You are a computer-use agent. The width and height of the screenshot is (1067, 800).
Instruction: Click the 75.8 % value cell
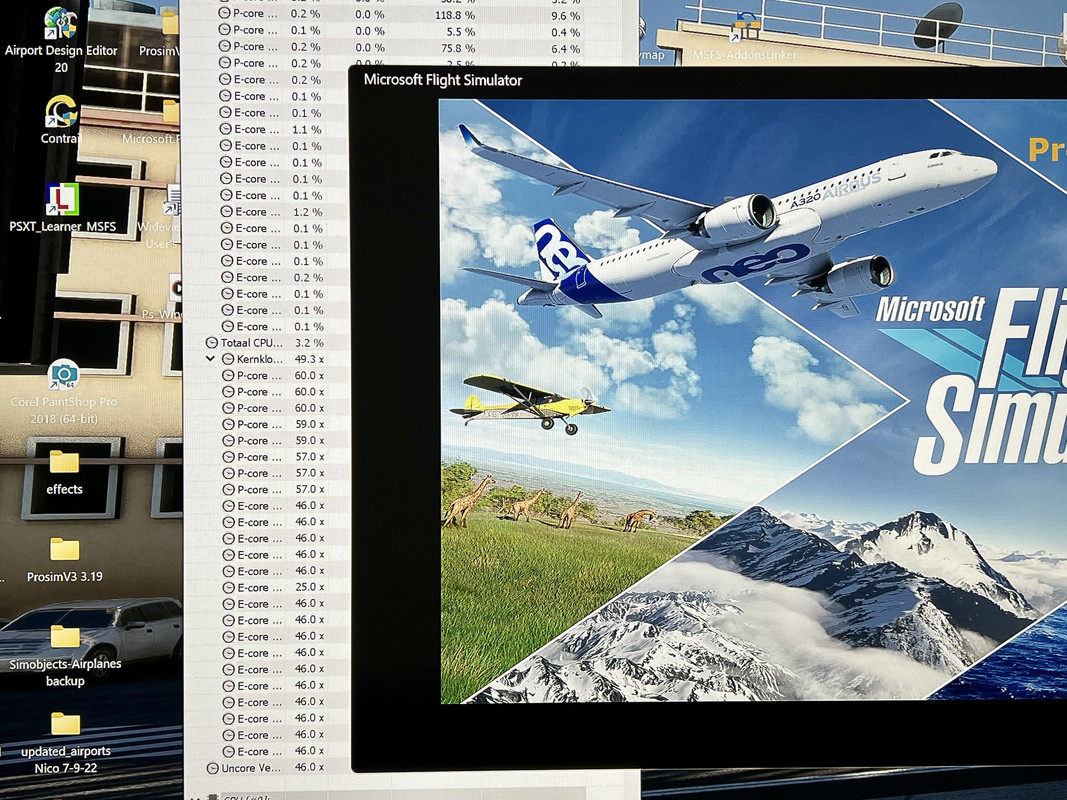(458, 48)
